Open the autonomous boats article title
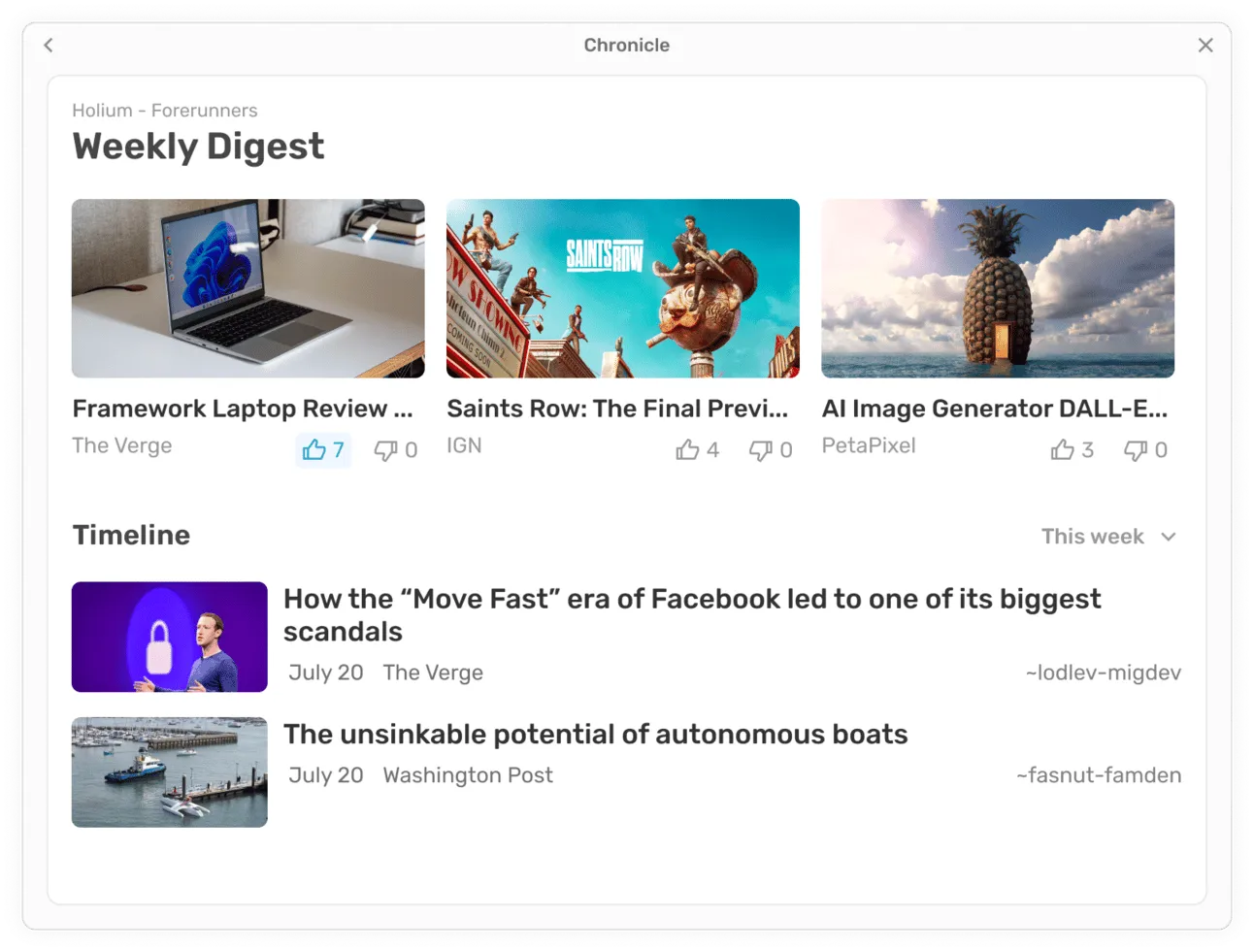The width and height of the screenshot is (1254, 952). [595, 735]
